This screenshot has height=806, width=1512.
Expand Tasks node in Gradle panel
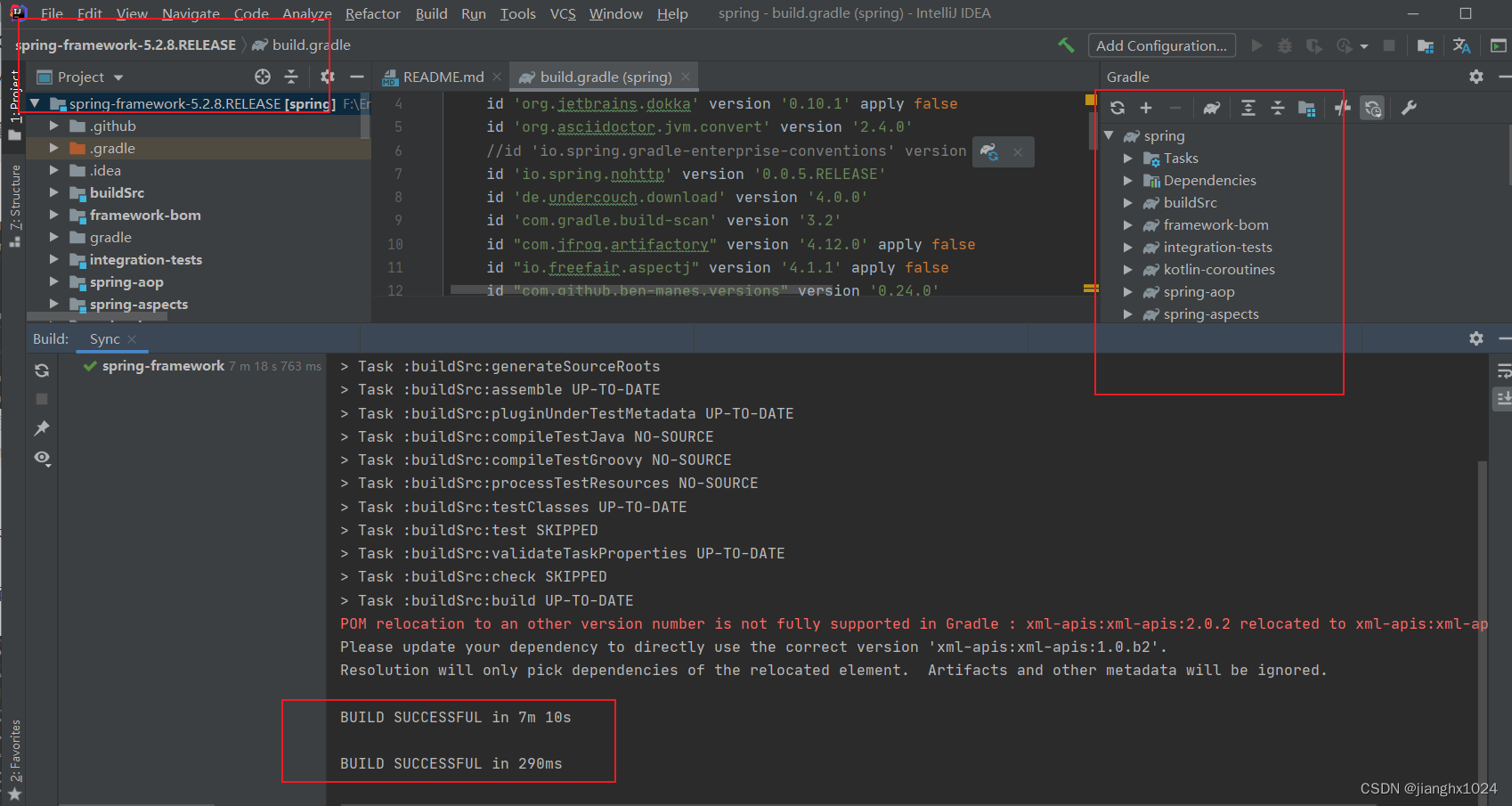pyautogui.click(x=1128, y=158)
